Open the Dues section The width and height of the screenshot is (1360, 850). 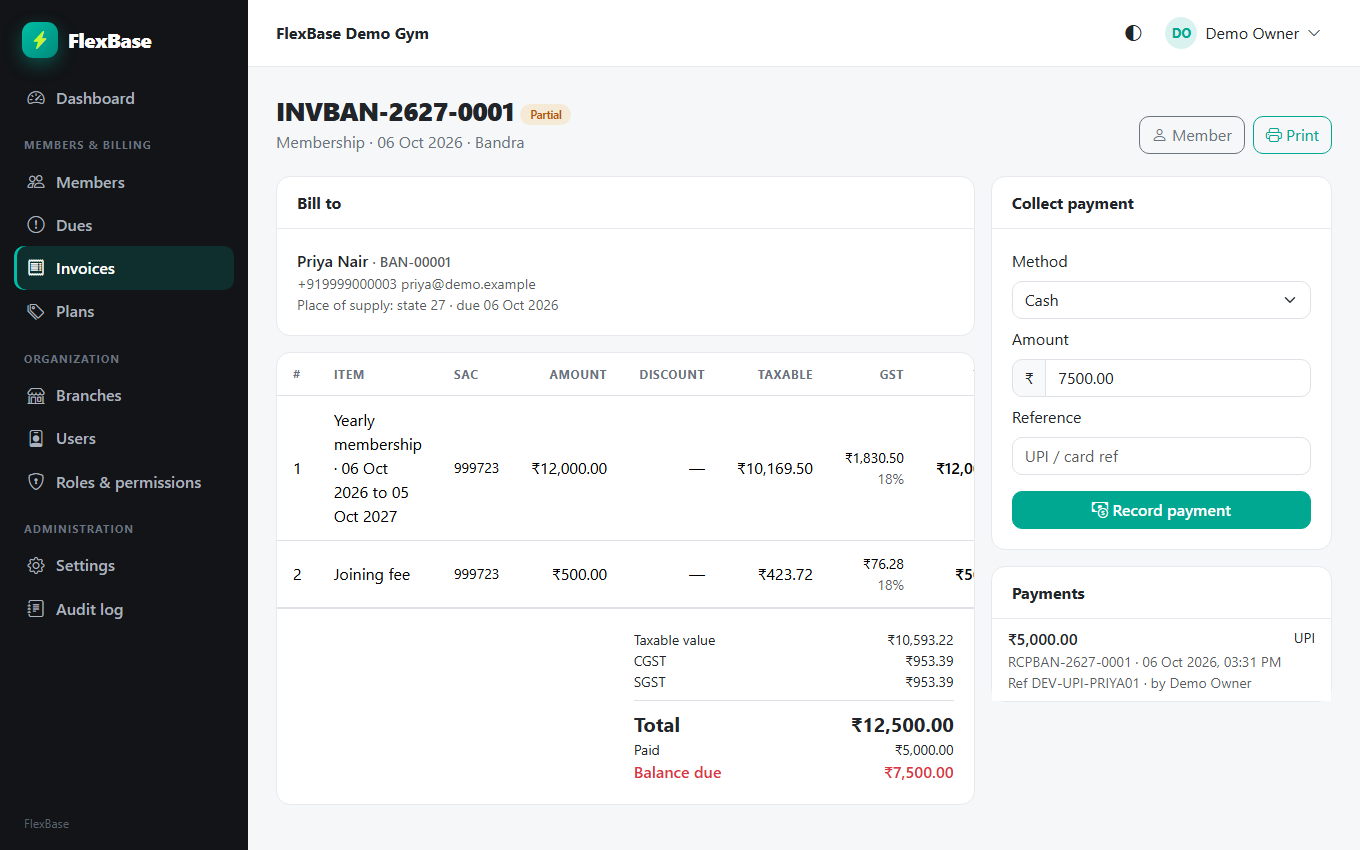[124, 225]
